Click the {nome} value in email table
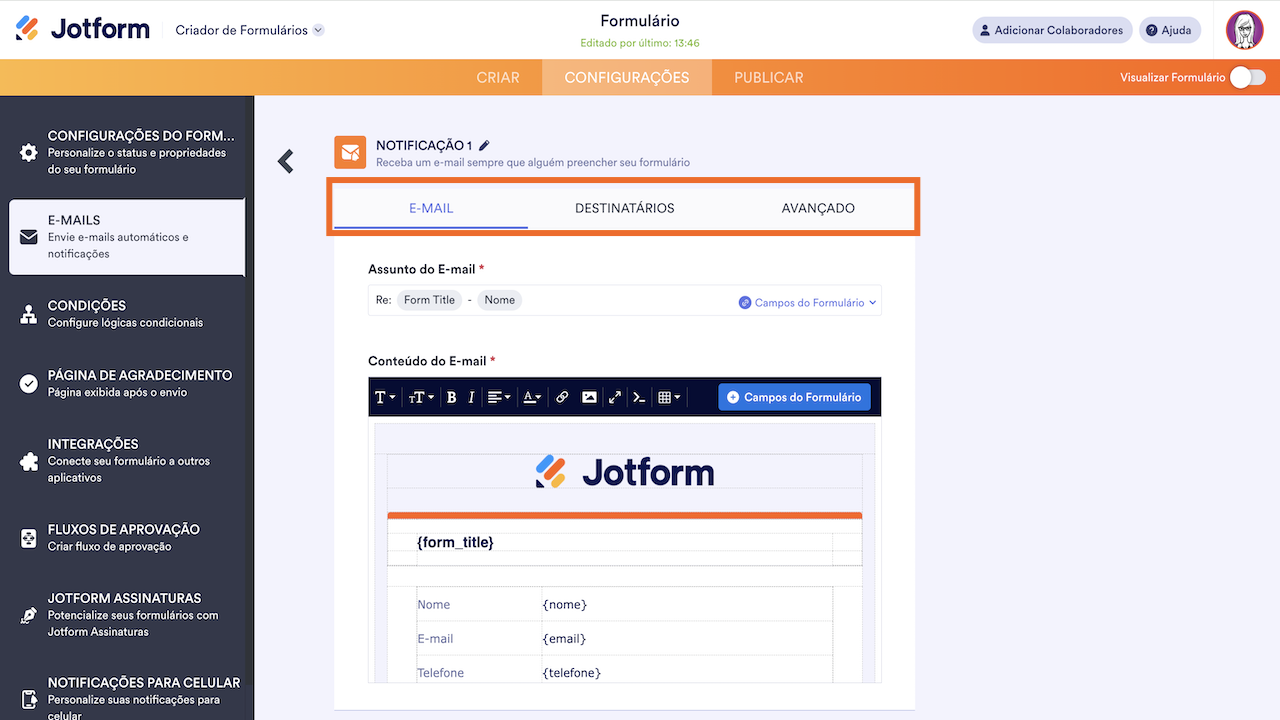 [x=565, y=604]
